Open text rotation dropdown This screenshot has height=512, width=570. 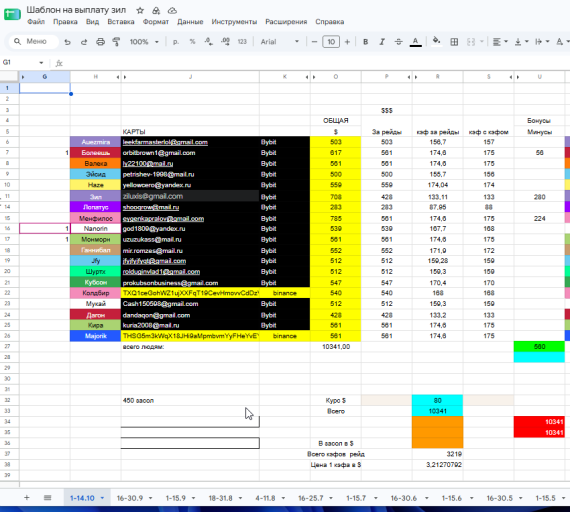click(x=562, y=42)
